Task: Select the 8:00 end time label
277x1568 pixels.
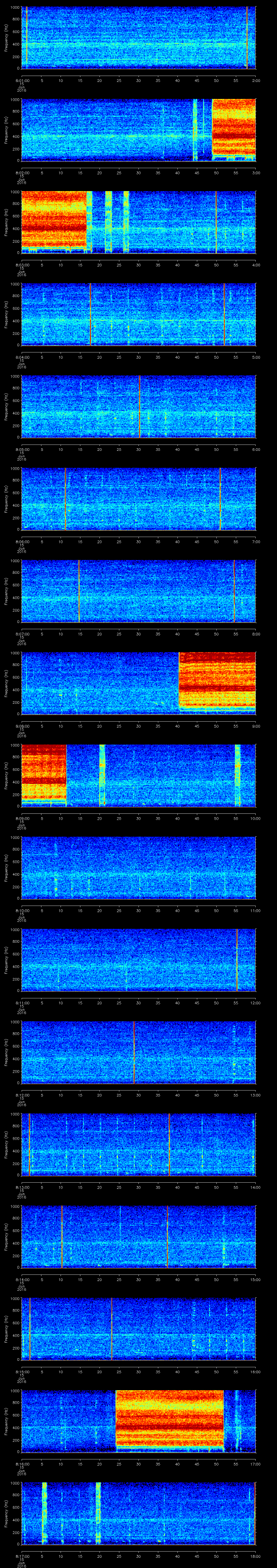Action: coord(256,634)
